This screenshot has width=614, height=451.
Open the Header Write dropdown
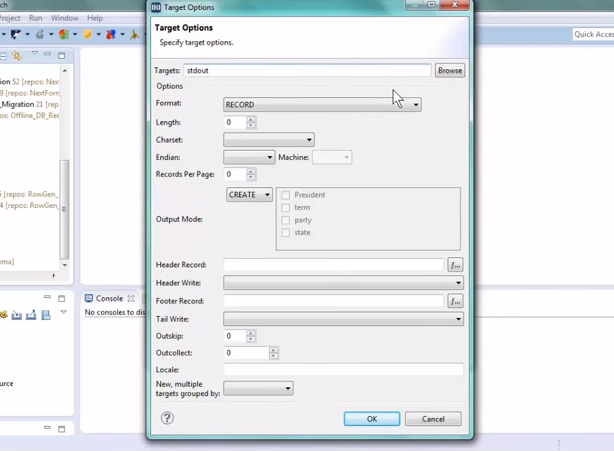pos(343,283)
